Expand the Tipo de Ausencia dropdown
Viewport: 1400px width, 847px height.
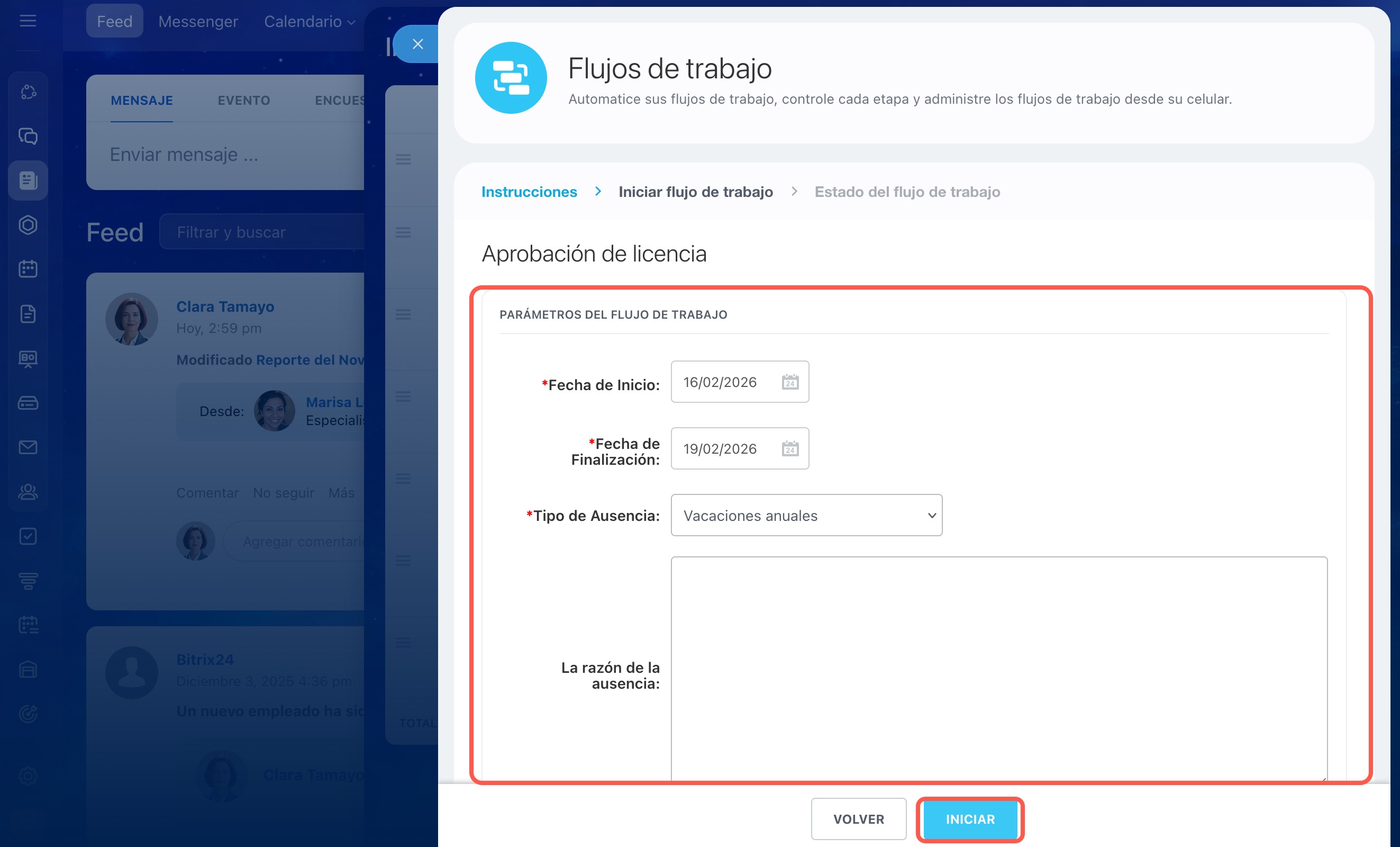[x=806, y=515]
